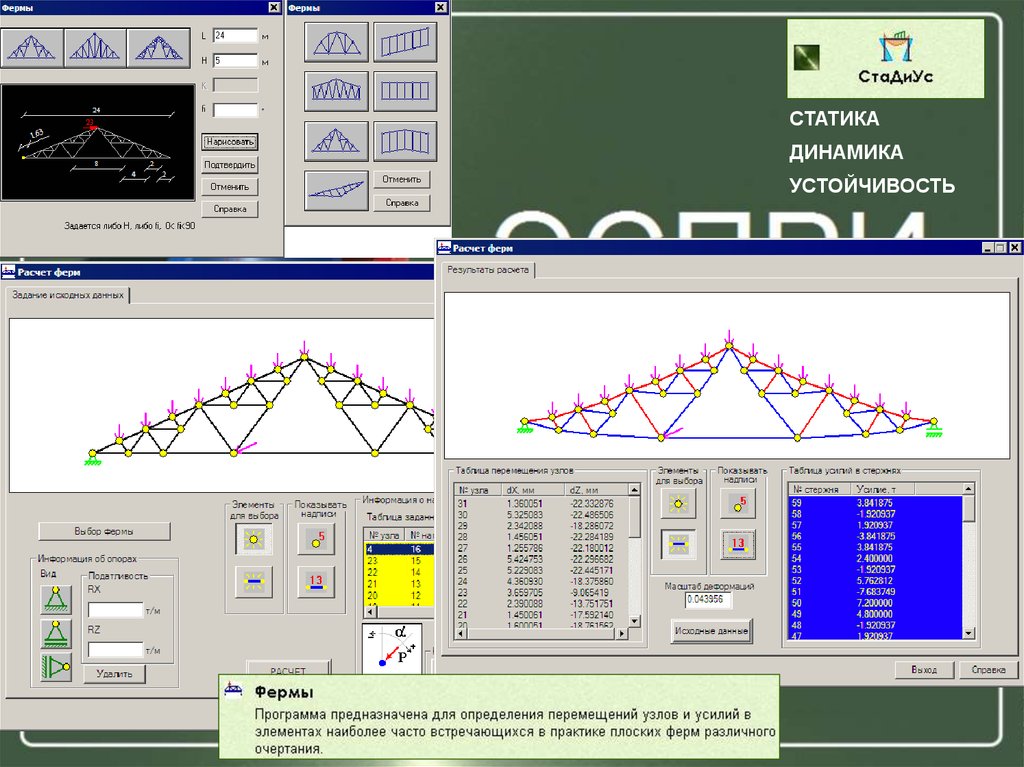The height and width of the screenshot is (767, 1024).
Task: Toggle node number labels in input window
Action: pyautogui.click(x=317, y=539)
